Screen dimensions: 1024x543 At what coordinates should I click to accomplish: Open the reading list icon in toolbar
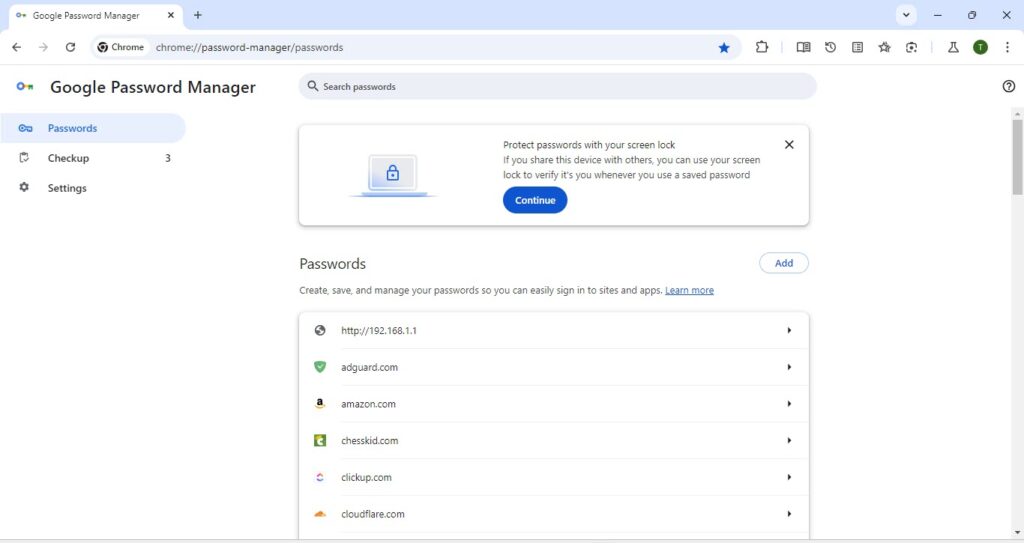[x=857, y=47]
